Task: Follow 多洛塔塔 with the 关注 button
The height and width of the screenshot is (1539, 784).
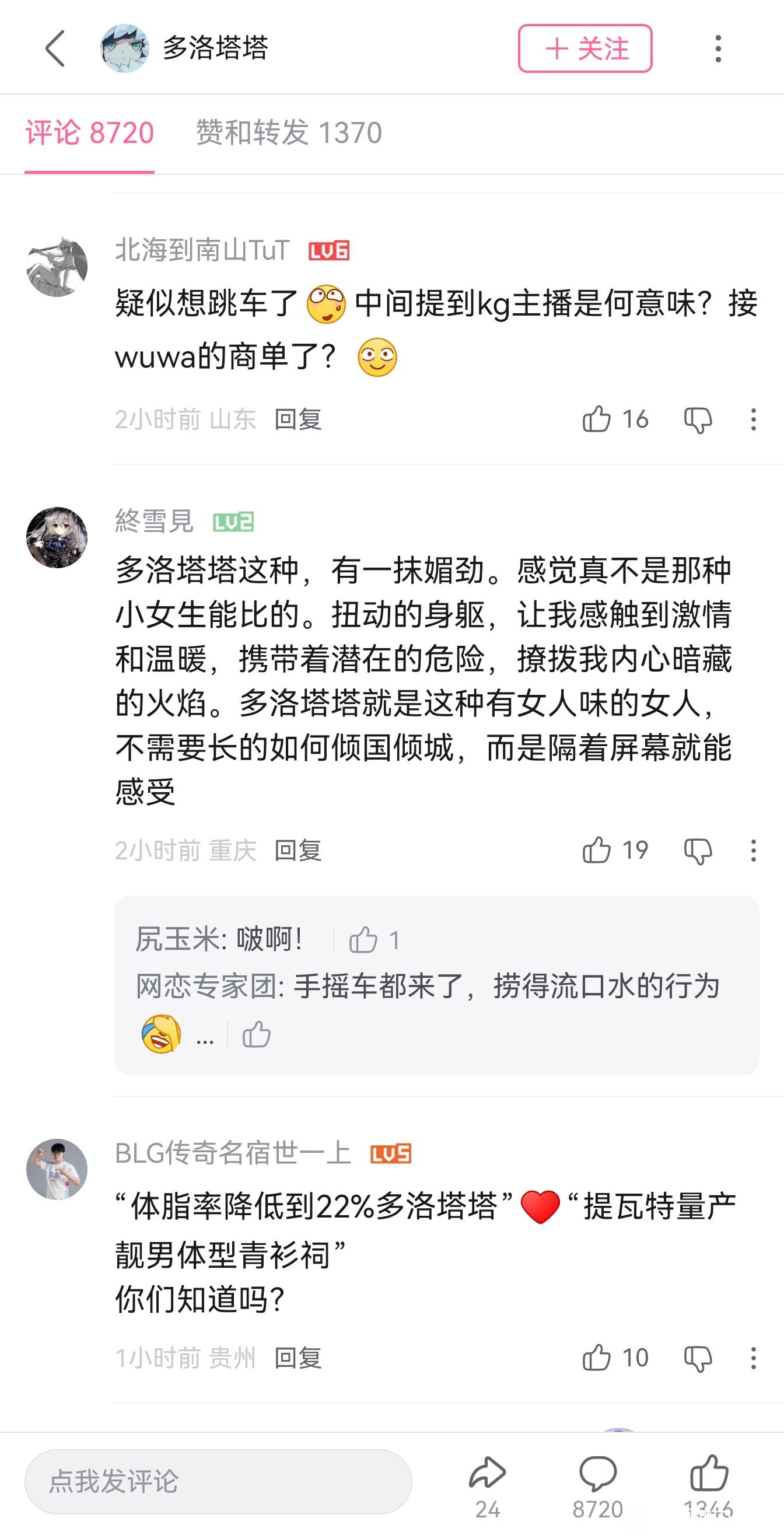Action: (x=584, y=48)
